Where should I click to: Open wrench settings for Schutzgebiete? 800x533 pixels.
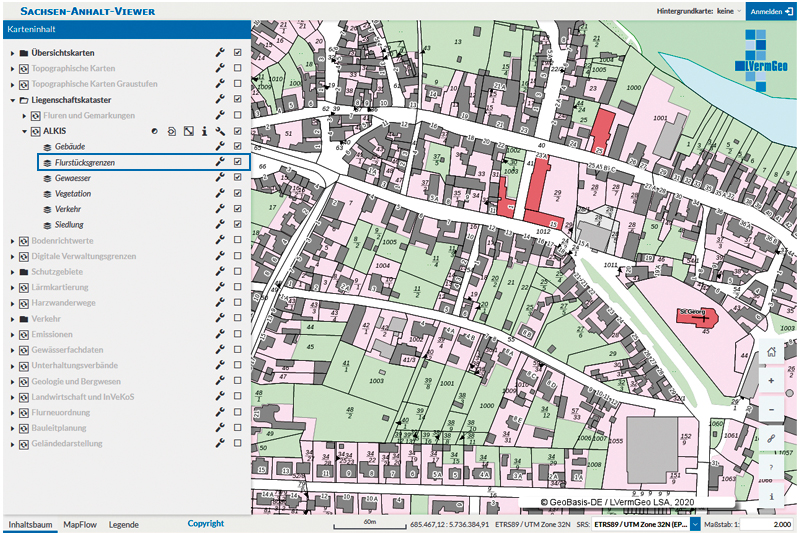[220, 271]
